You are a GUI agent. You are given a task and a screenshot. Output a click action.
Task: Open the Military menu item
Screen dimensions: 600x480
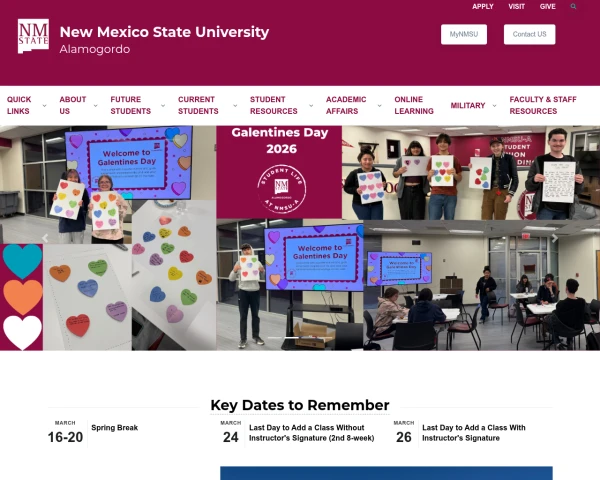click(468, 106)
